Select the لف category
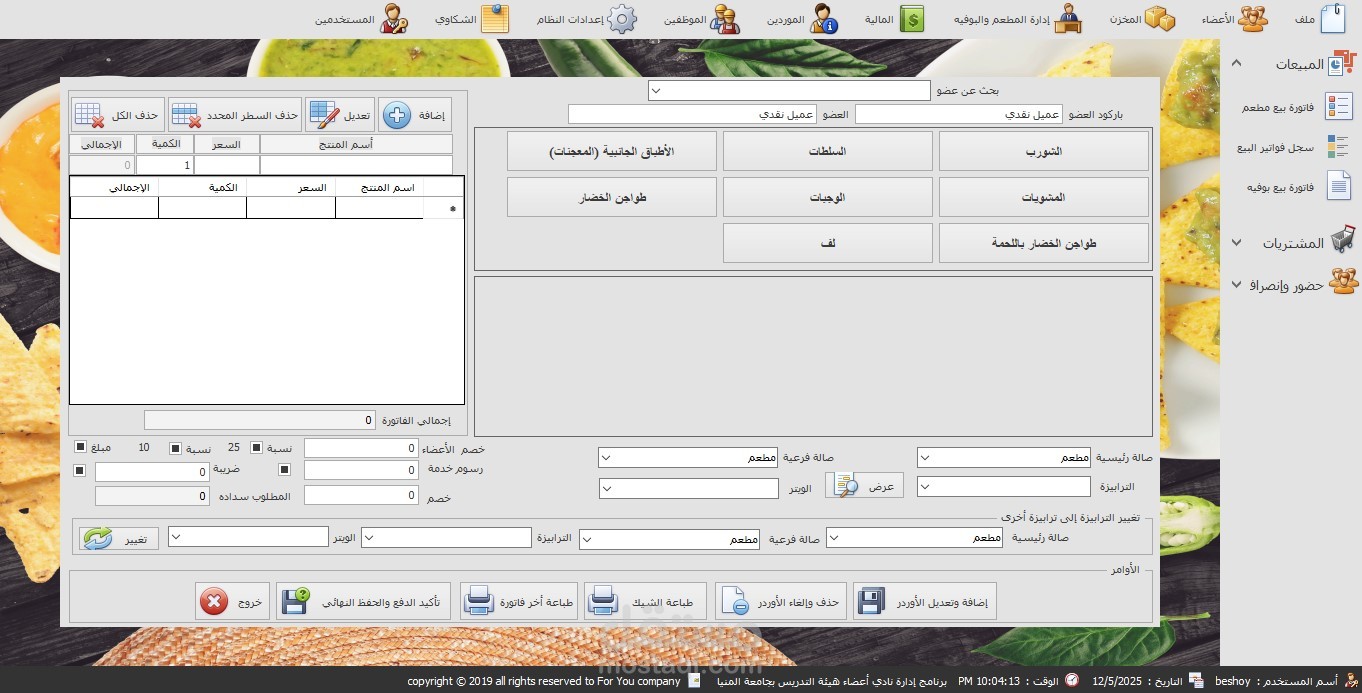 tap(828, 243)
